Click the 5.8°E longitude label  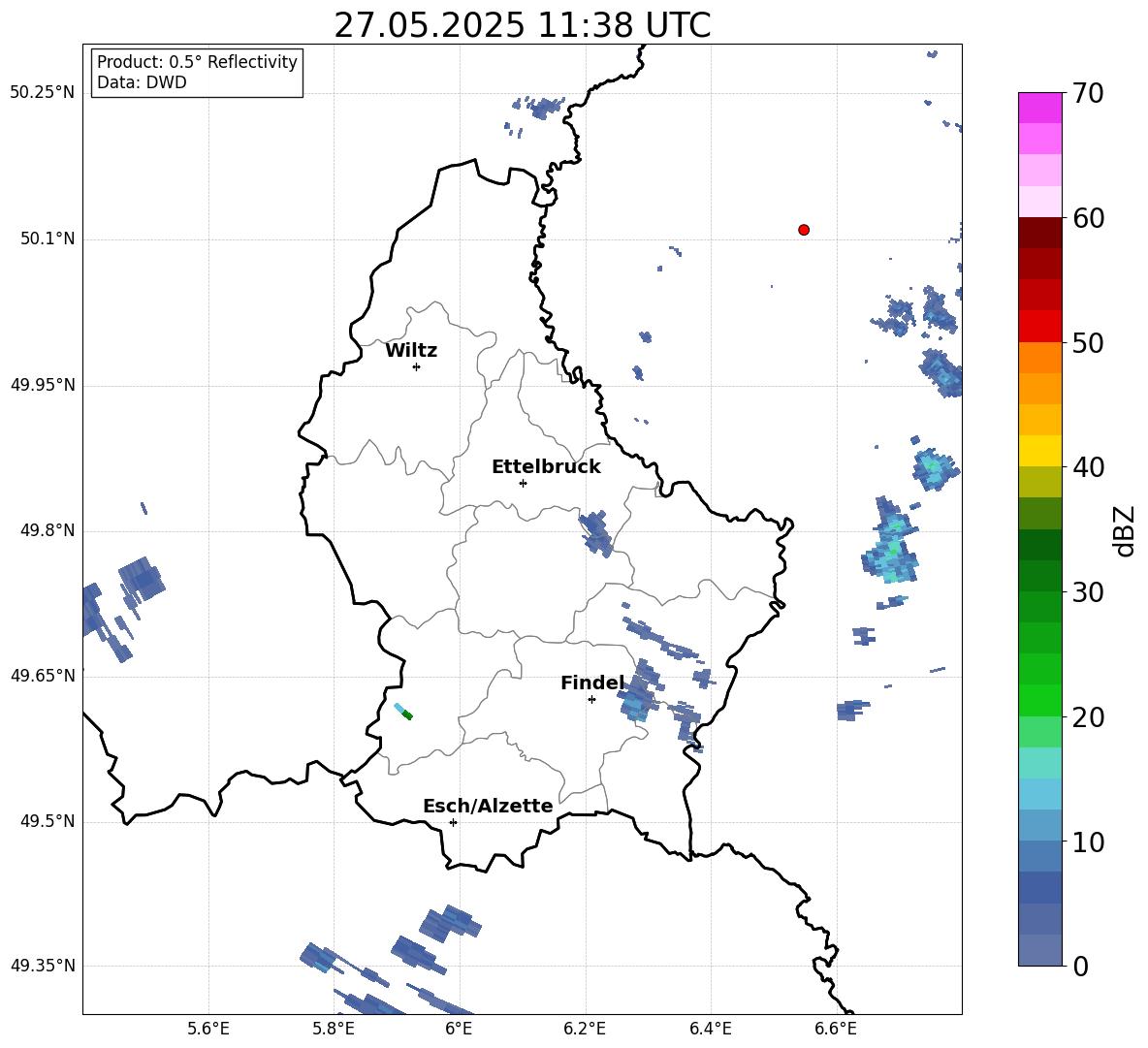(x=334, y=1029)
